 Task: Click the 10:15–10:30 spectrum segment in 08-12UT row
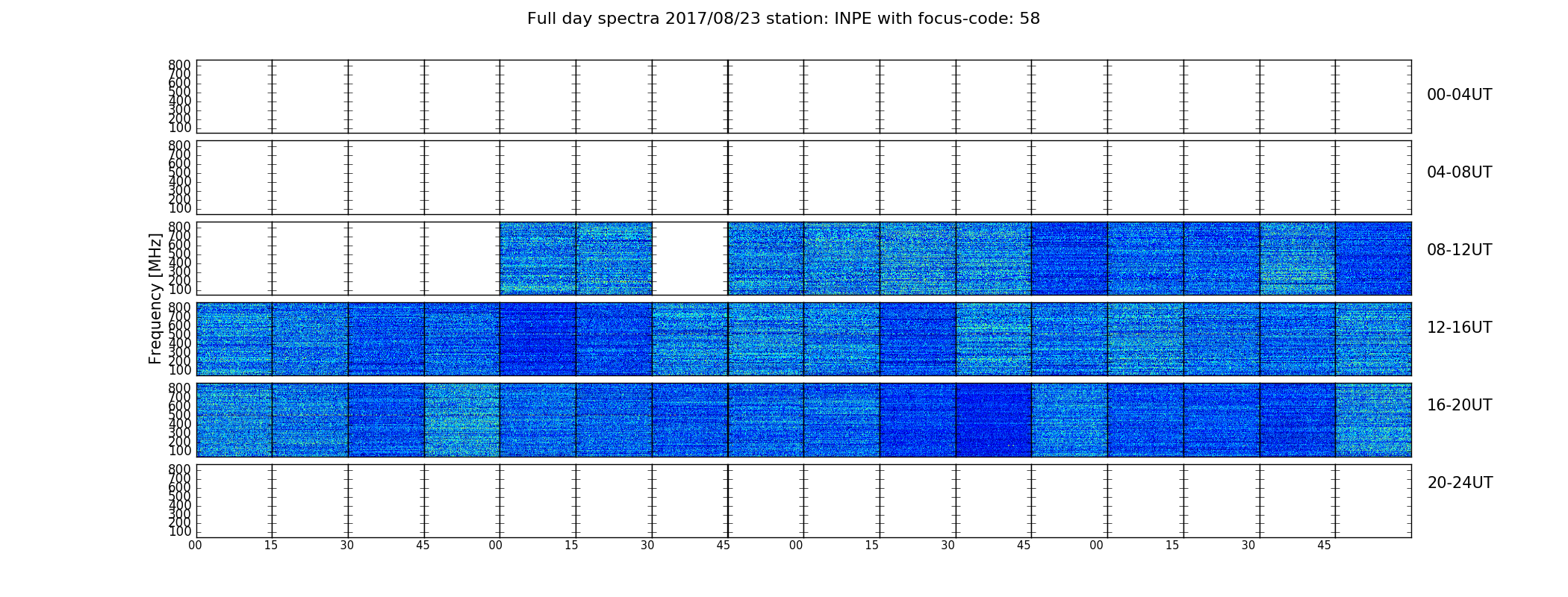pyautogui.click(x=918, y=258)
